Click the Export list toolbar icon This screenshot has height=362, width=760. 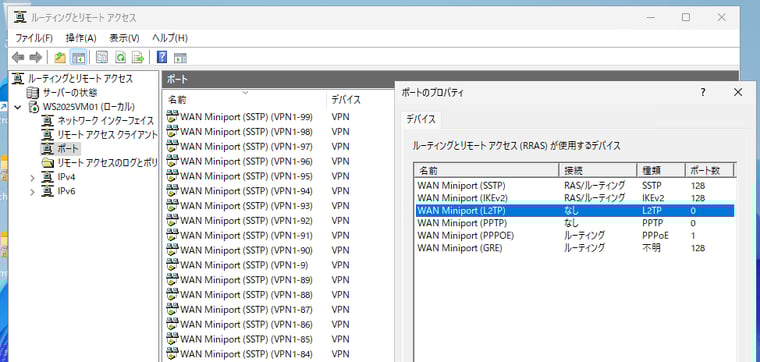[x=138, y=58]
